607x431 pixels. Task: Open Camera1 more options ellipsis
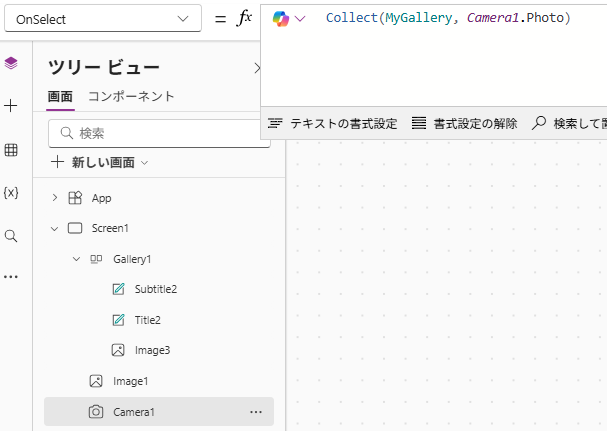tap(256, 412)
